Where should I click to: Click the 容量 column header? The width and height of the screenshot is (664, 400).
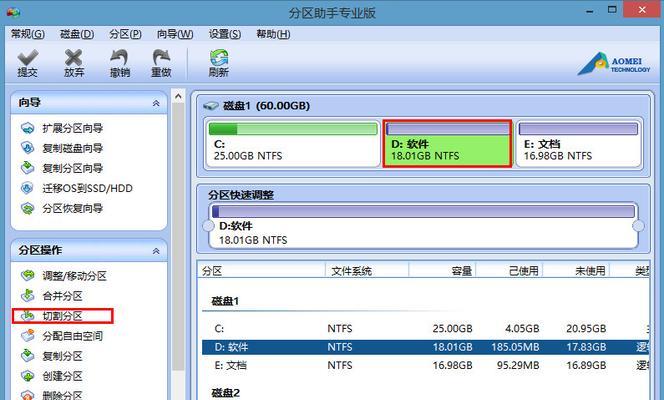click(443, 271)
